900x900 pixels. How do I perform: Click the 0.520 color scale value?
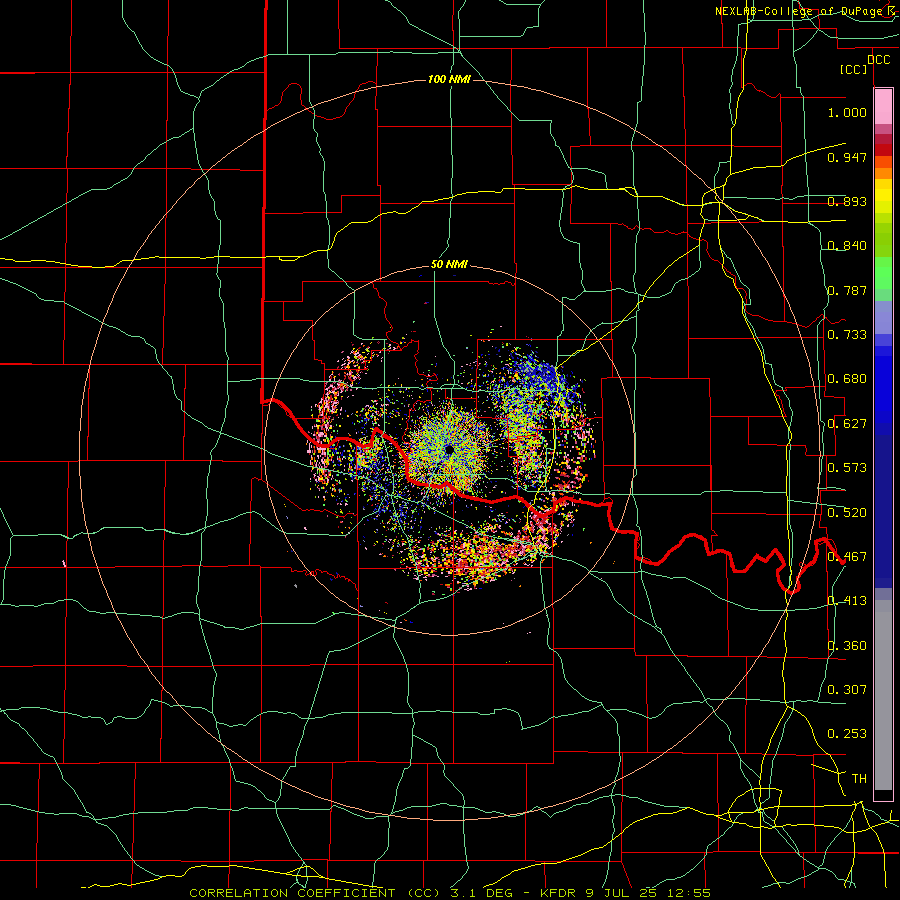tap(847, 513)
